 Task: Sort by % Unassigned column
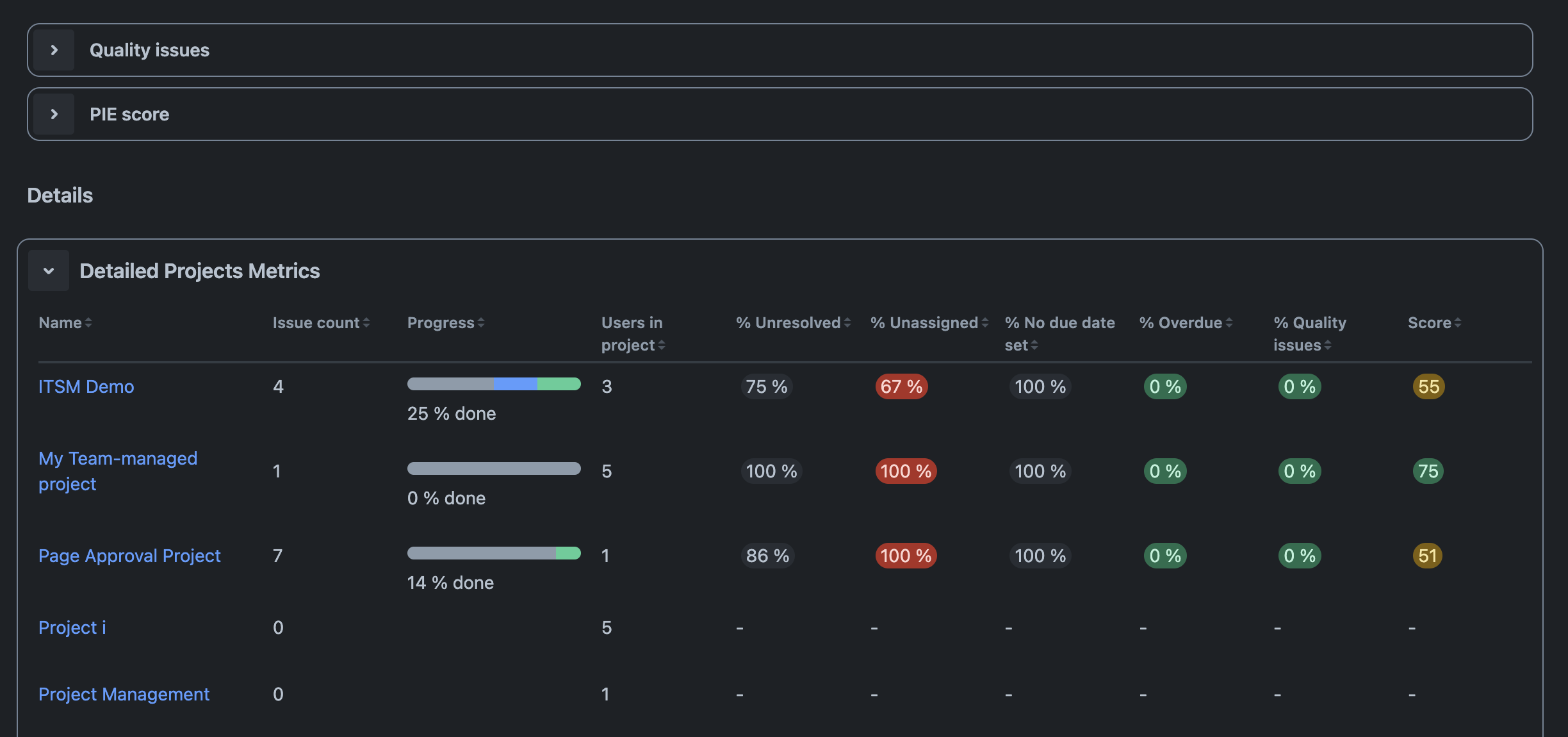tap(929, 323)
